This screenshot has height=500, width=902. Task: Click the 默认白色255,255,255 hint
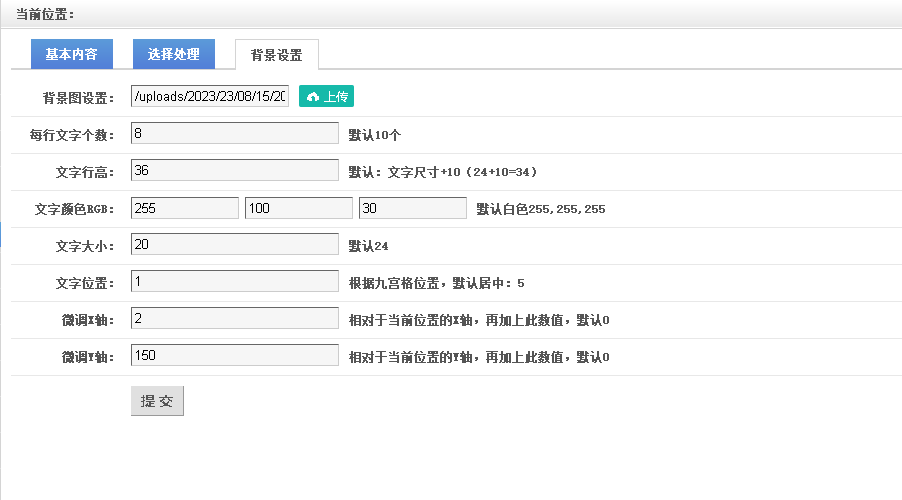tap(541, 209)
